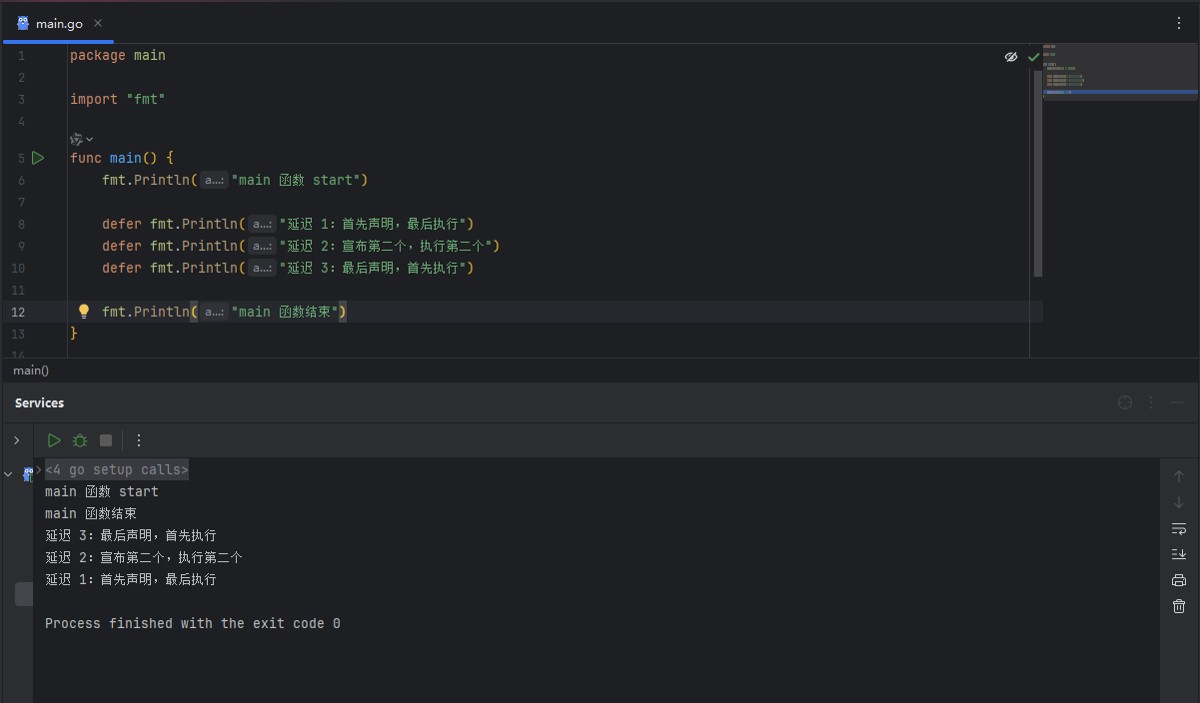Stop the running process in Services
The image size is (1200, 703).
106,440
